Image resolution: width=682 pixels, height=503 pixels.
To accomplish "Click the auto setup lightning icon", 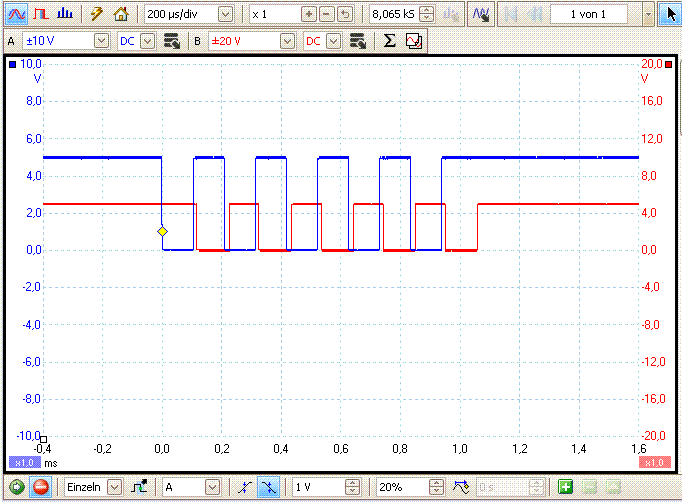I will click(97, 14).
